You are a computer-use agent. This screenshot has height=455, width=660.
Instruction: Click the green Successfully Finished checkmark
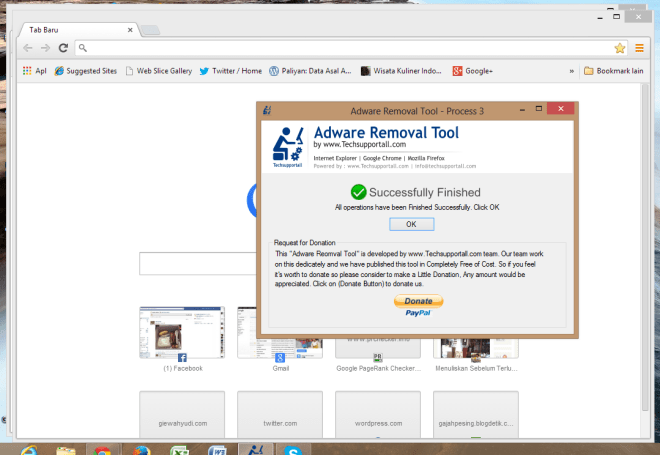pyautogui.click(x=358, y=192)
